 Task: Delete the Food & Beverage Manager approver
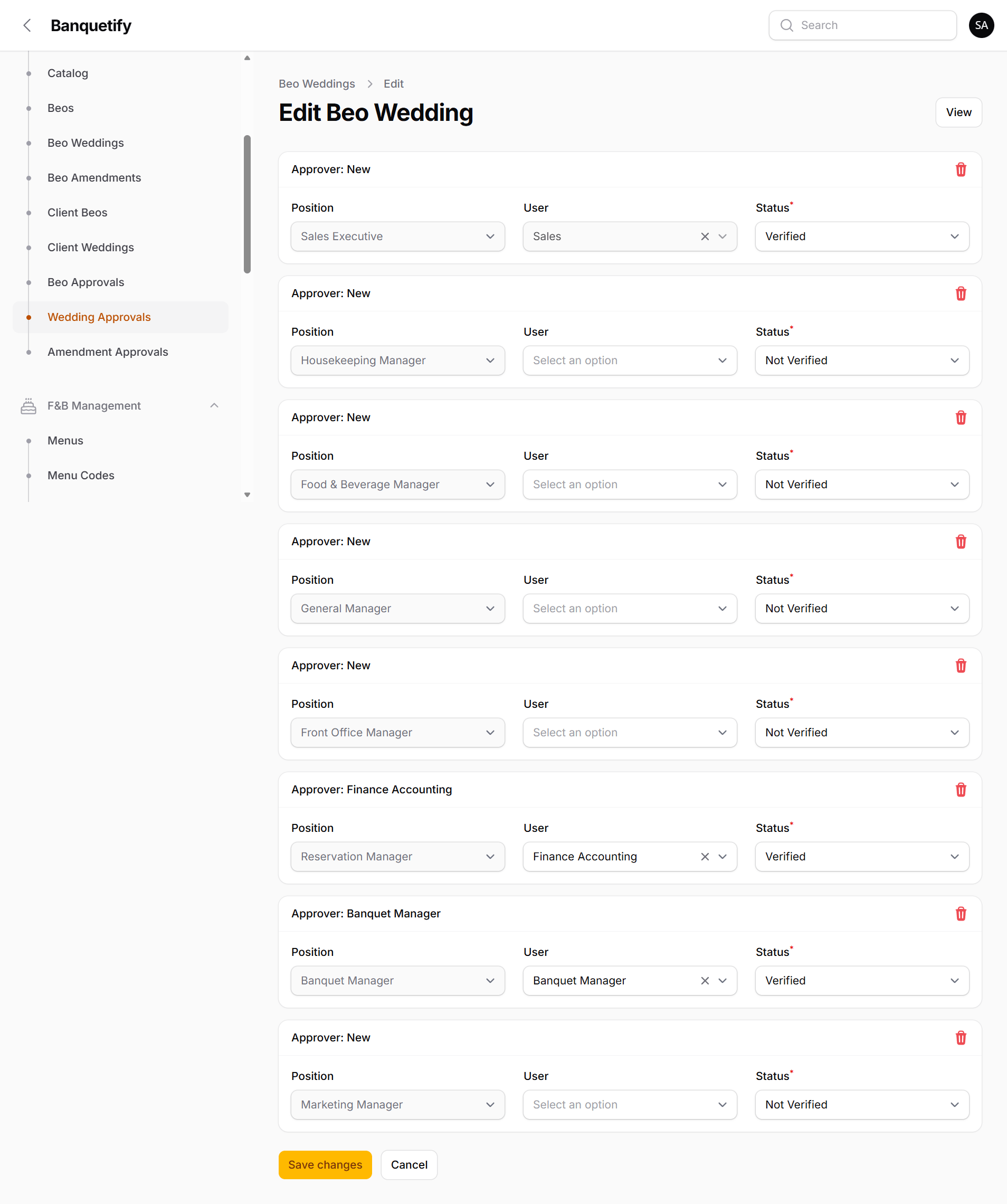pos(961,418)
